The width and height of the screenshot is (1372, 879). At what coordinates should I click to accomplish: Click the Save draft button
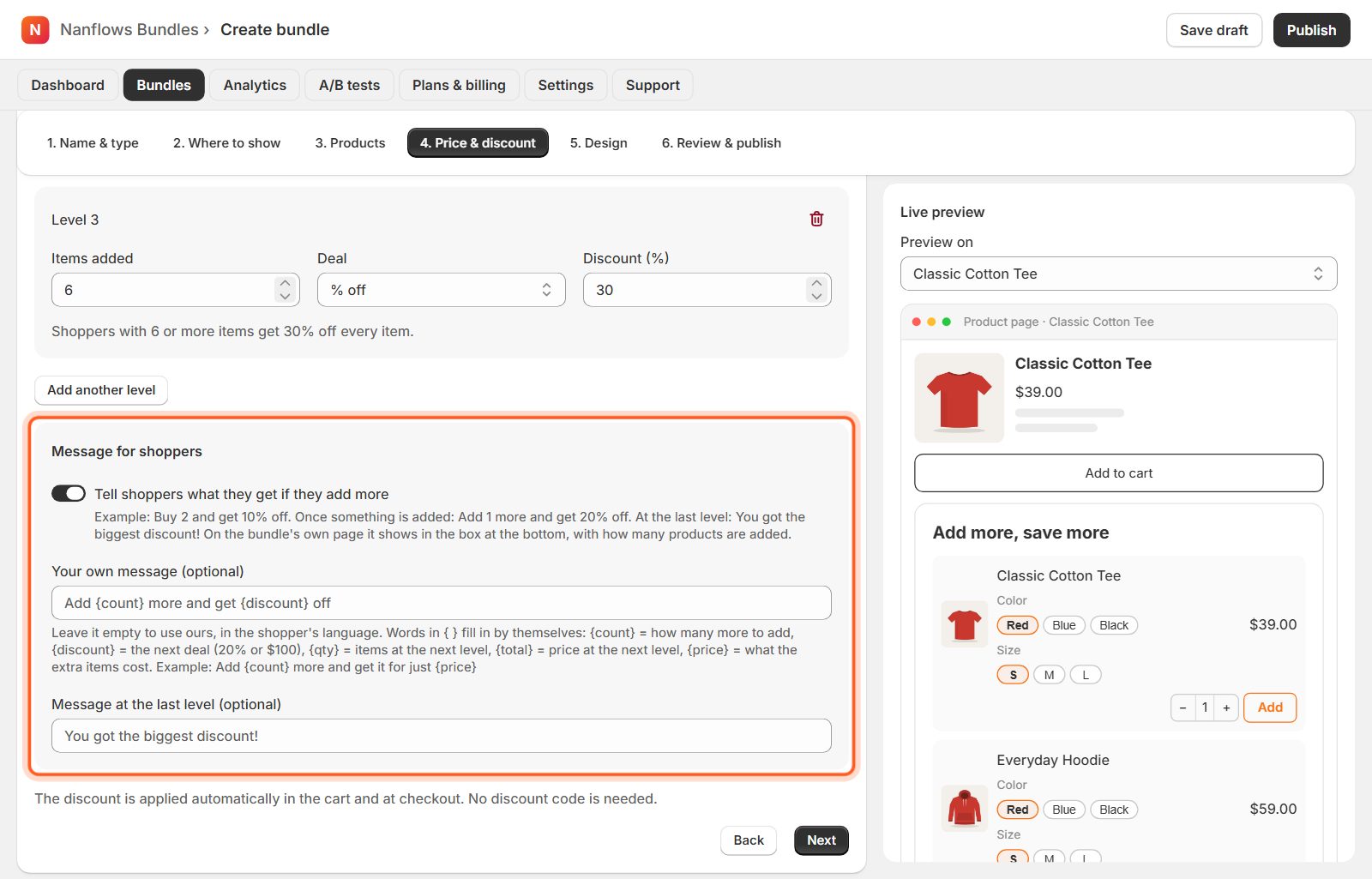[x=1214, y=30]
